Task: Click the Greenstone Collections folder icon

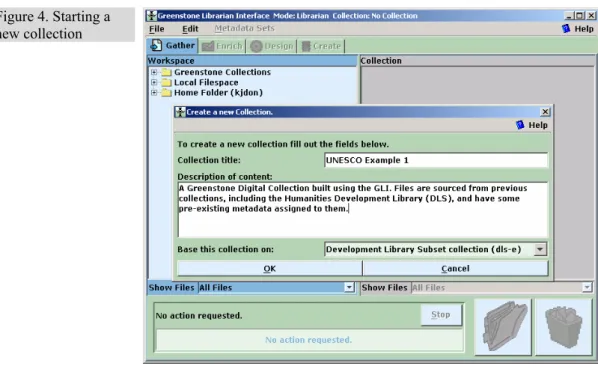Action: [166, 72]
